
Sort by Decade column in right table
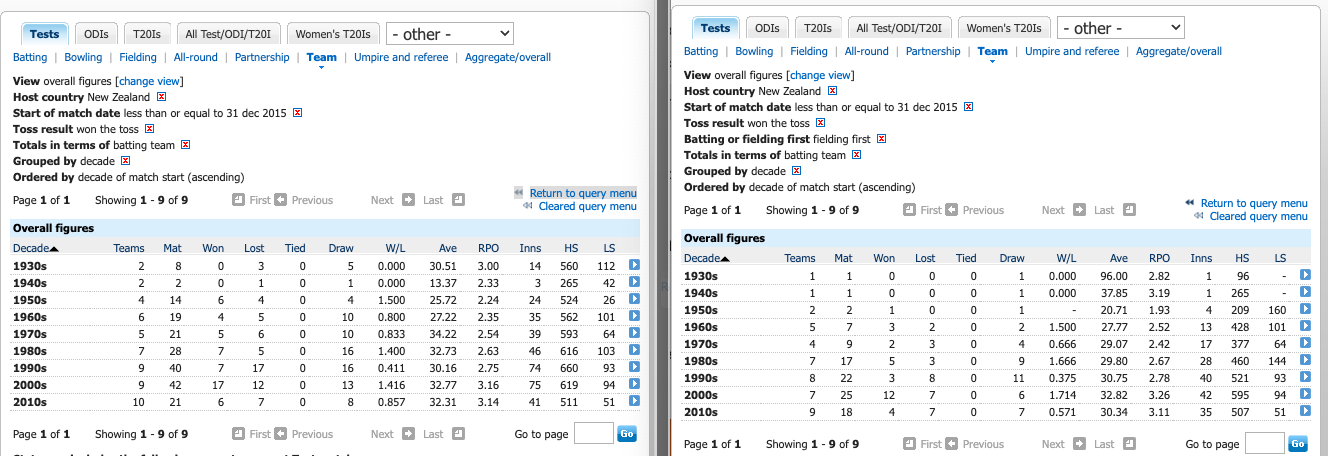point(703,258)
